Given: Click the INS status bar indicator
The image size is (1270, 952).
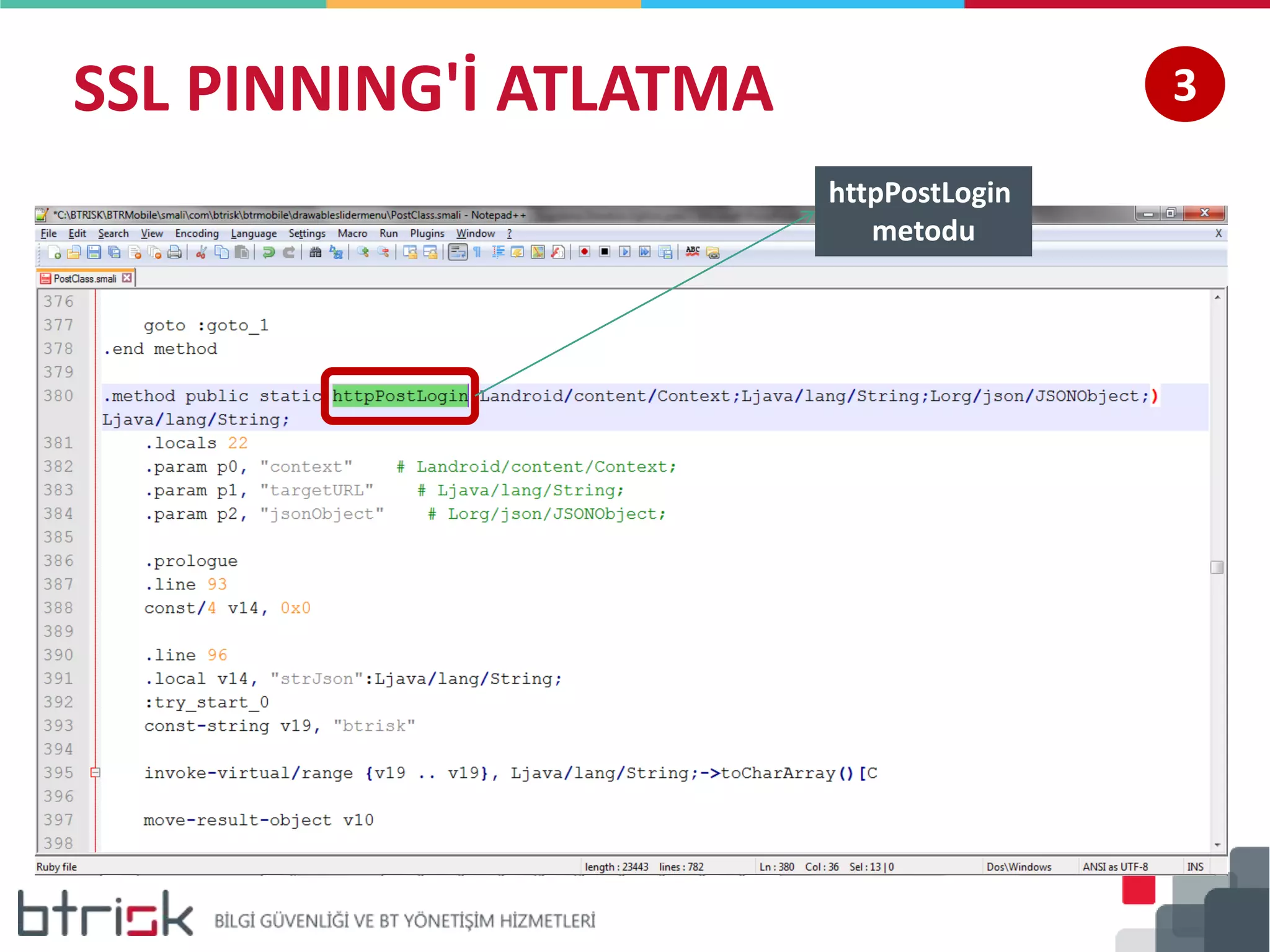Looking at the screenshot, I should coord(1195,866).
